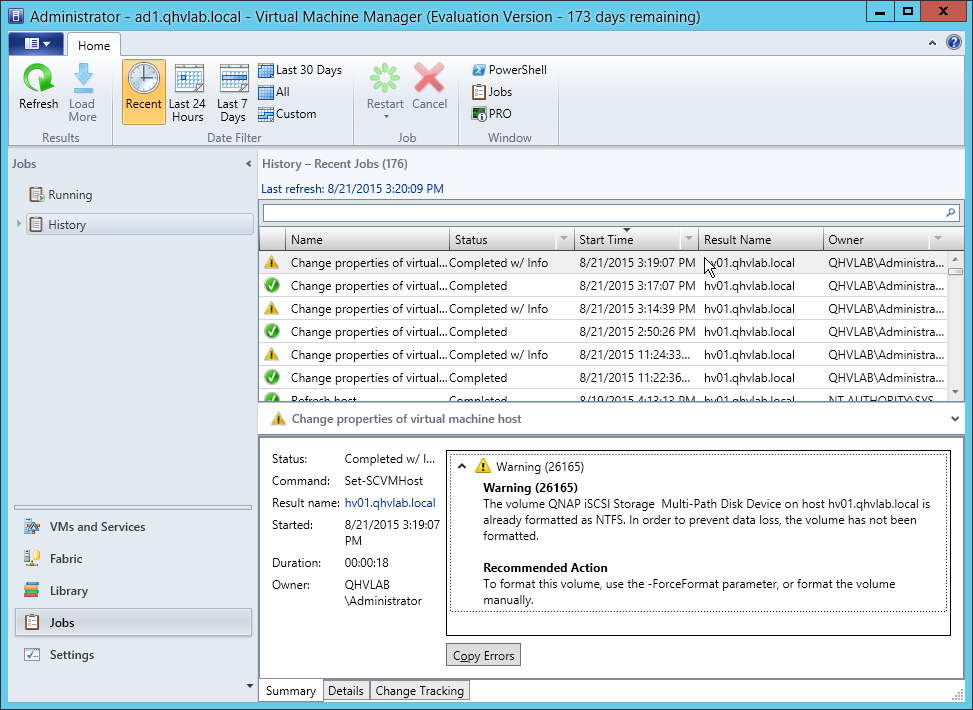Select the Recent date filter
This screenshot has width=973, height=710.
(x=144, y=91)
